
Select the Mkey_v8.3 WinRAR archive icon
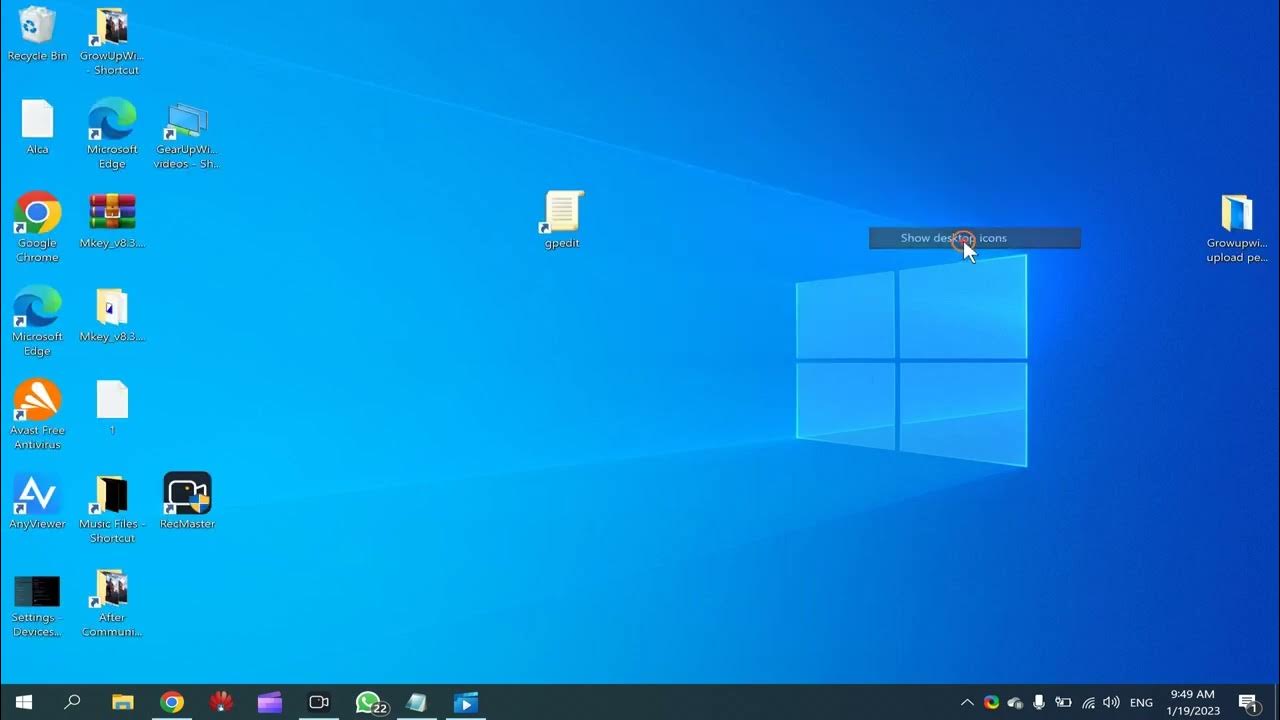coord(112,220)
